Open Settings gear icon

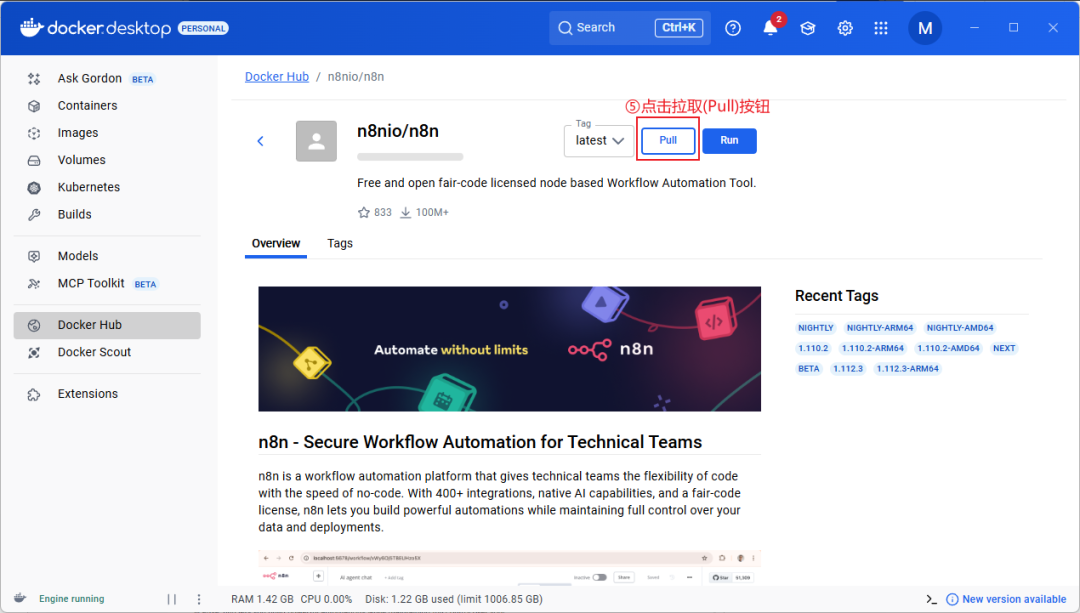click(x=845, y=28)
